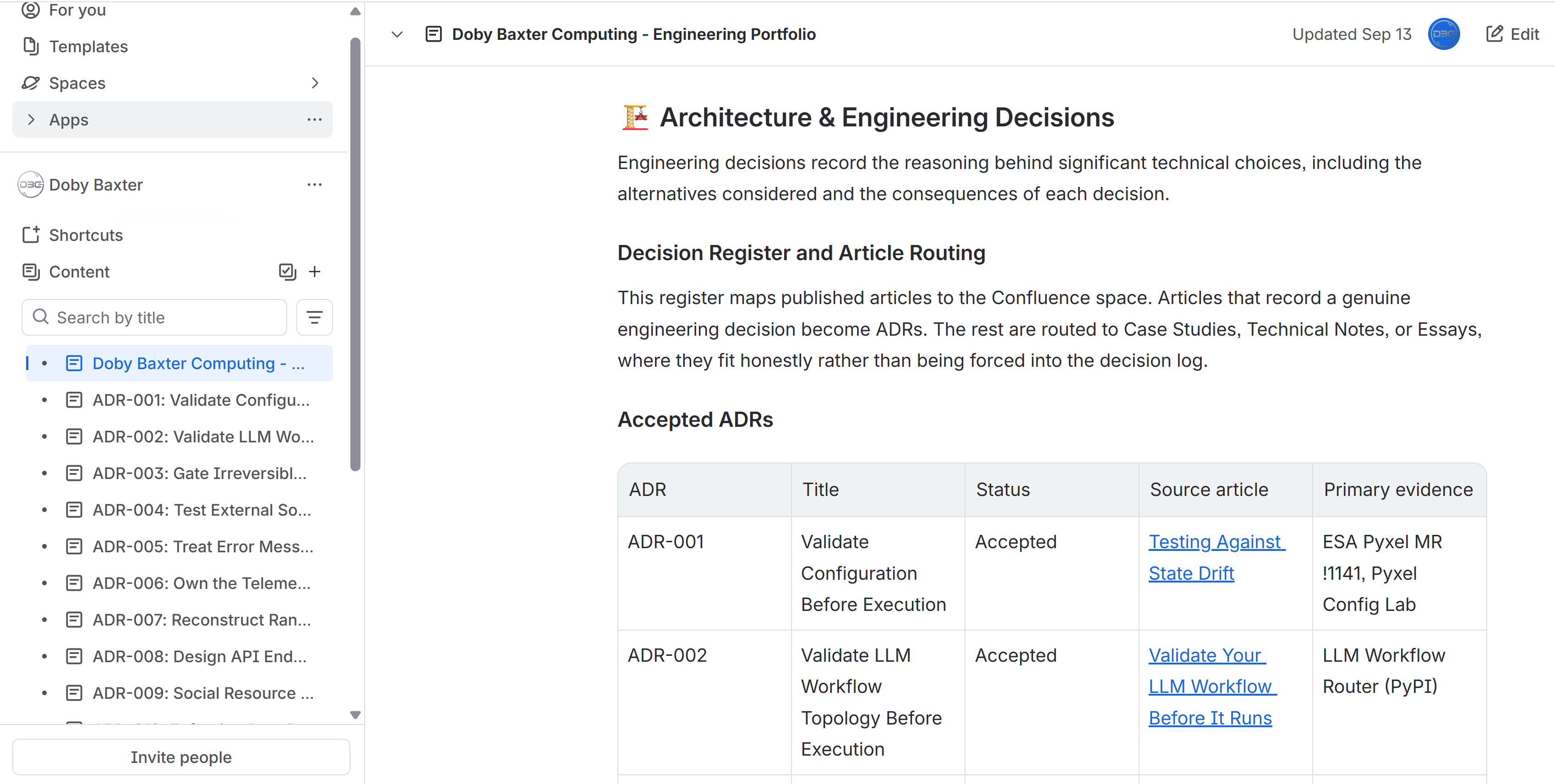Screen dimensions: 1555x784
Task: Click the Updated Sep 13 text
Action: click(1352, 34)
